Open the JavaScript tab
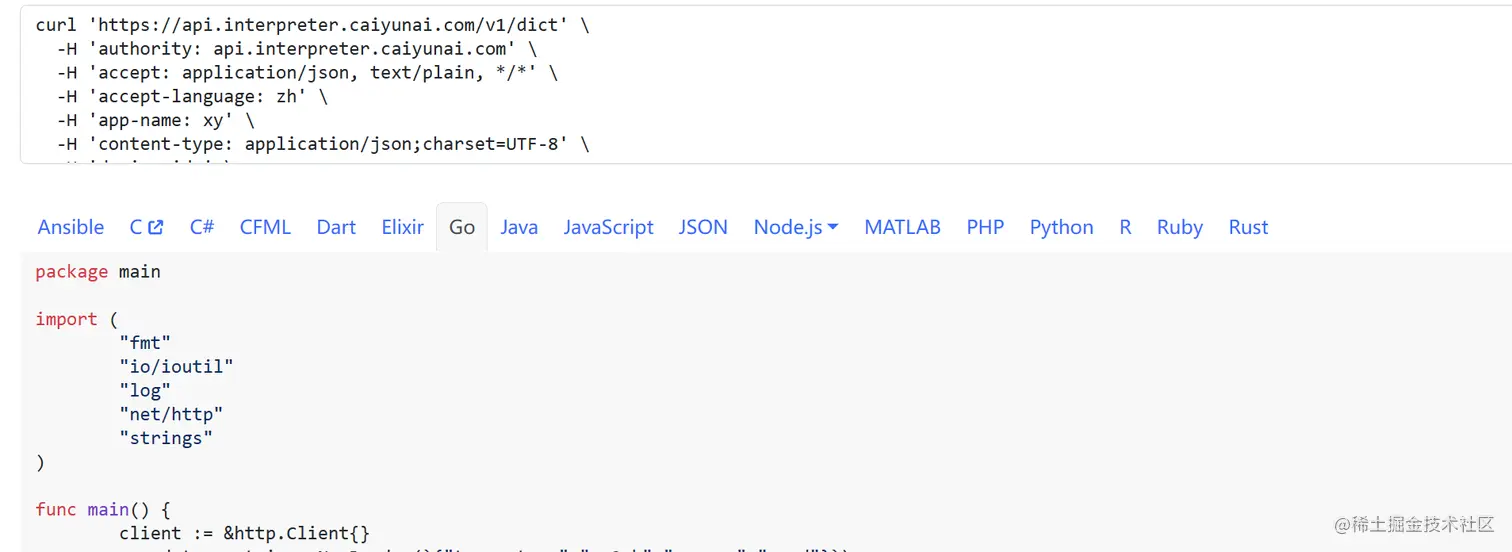1512x552 pixels. pyautogui.click(x=608, y=227)
